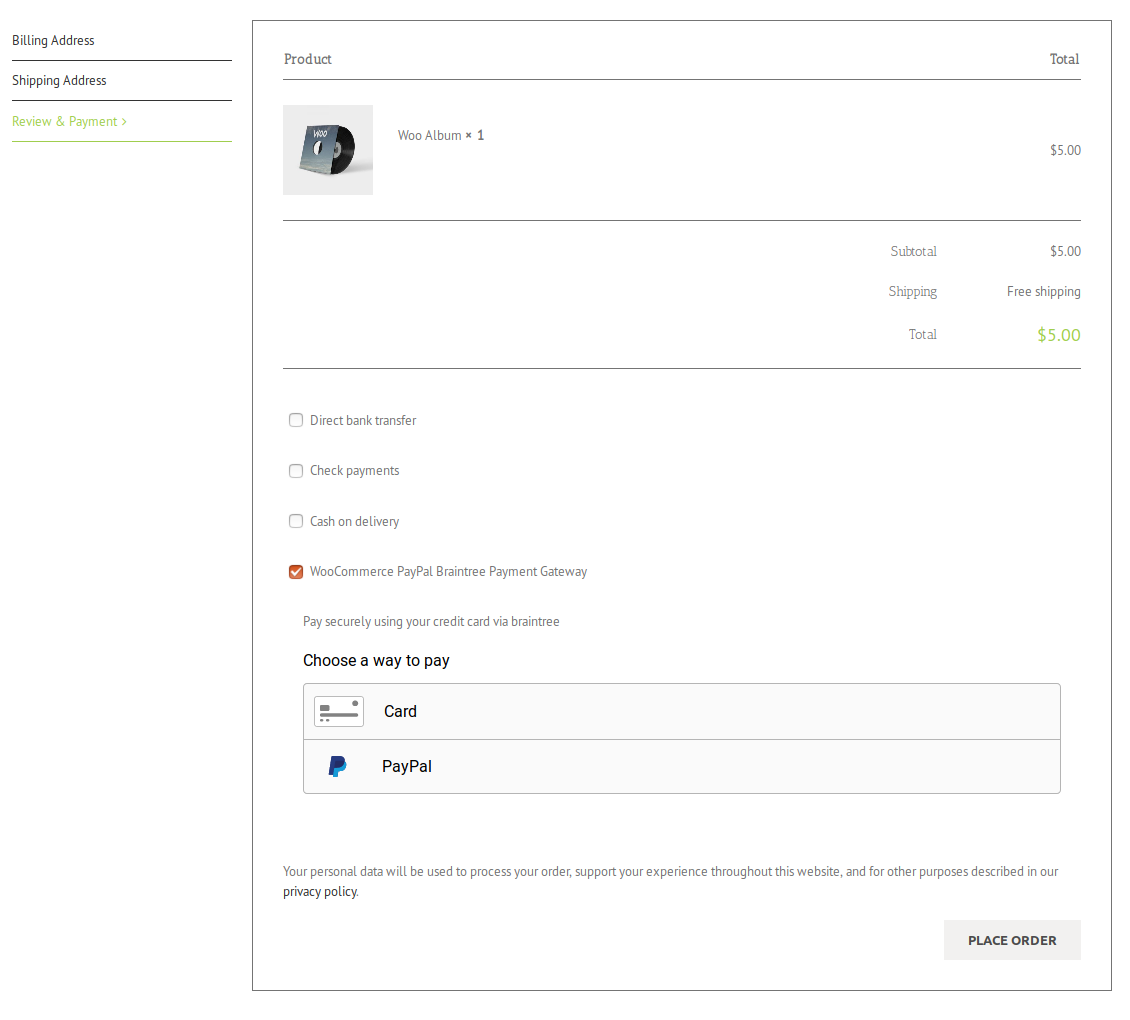1130x1020 pixels.
Task: Open the privacy policy link
Action: click(x=319, y=891)
